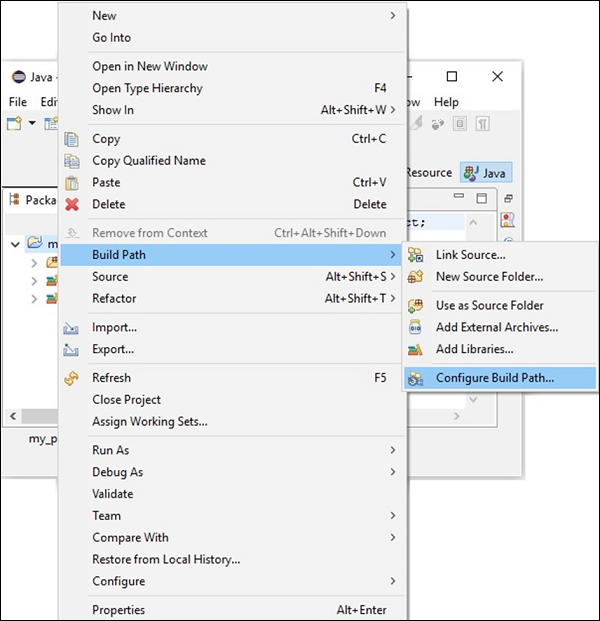Click the Import icon in context menu

(72, 327)
